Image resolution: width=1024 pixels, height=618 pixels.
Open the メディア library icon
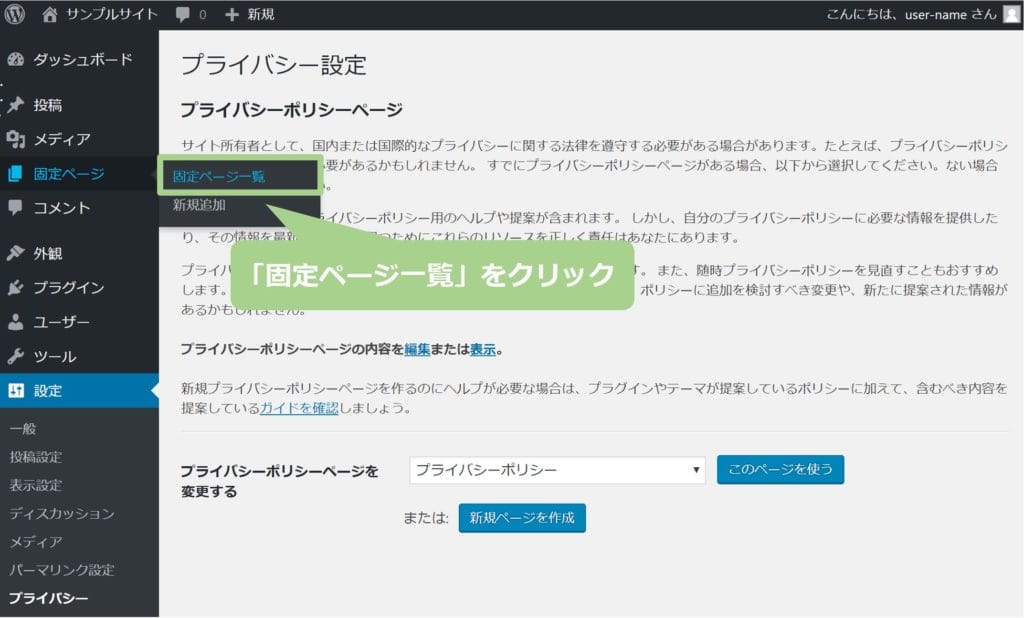coord(16,139)
